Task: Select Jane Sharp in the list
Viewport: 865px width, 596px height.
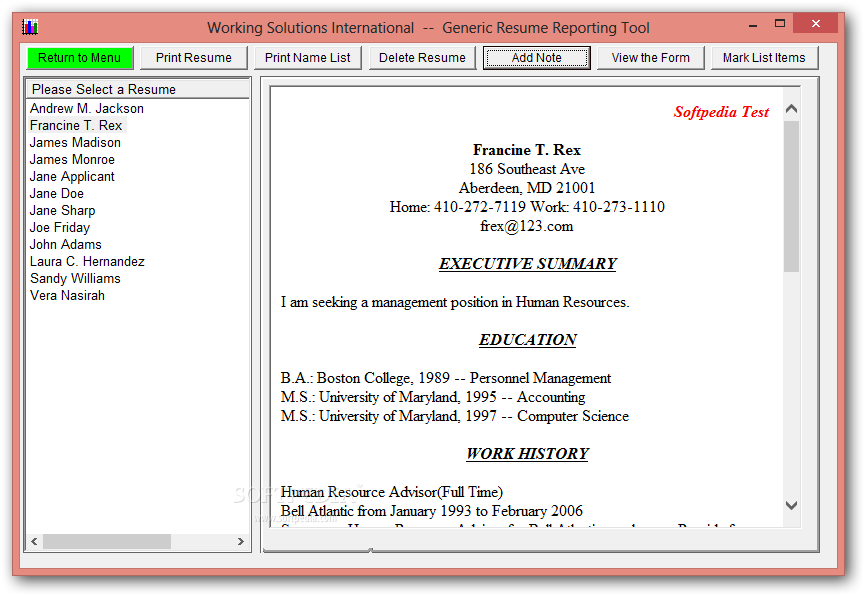Action: pyautogui.click(x=62, y=211)
